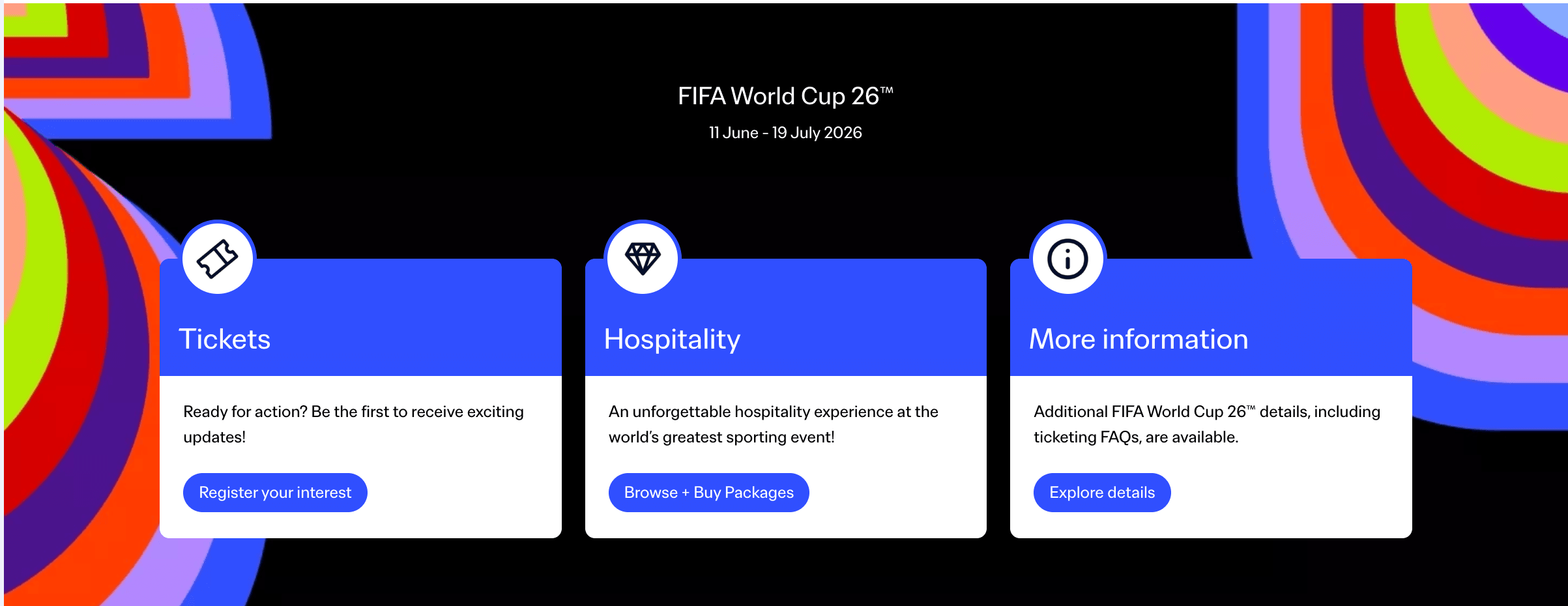
Task: Select the Hospitality card header
Action: click(x=673, y=339)
